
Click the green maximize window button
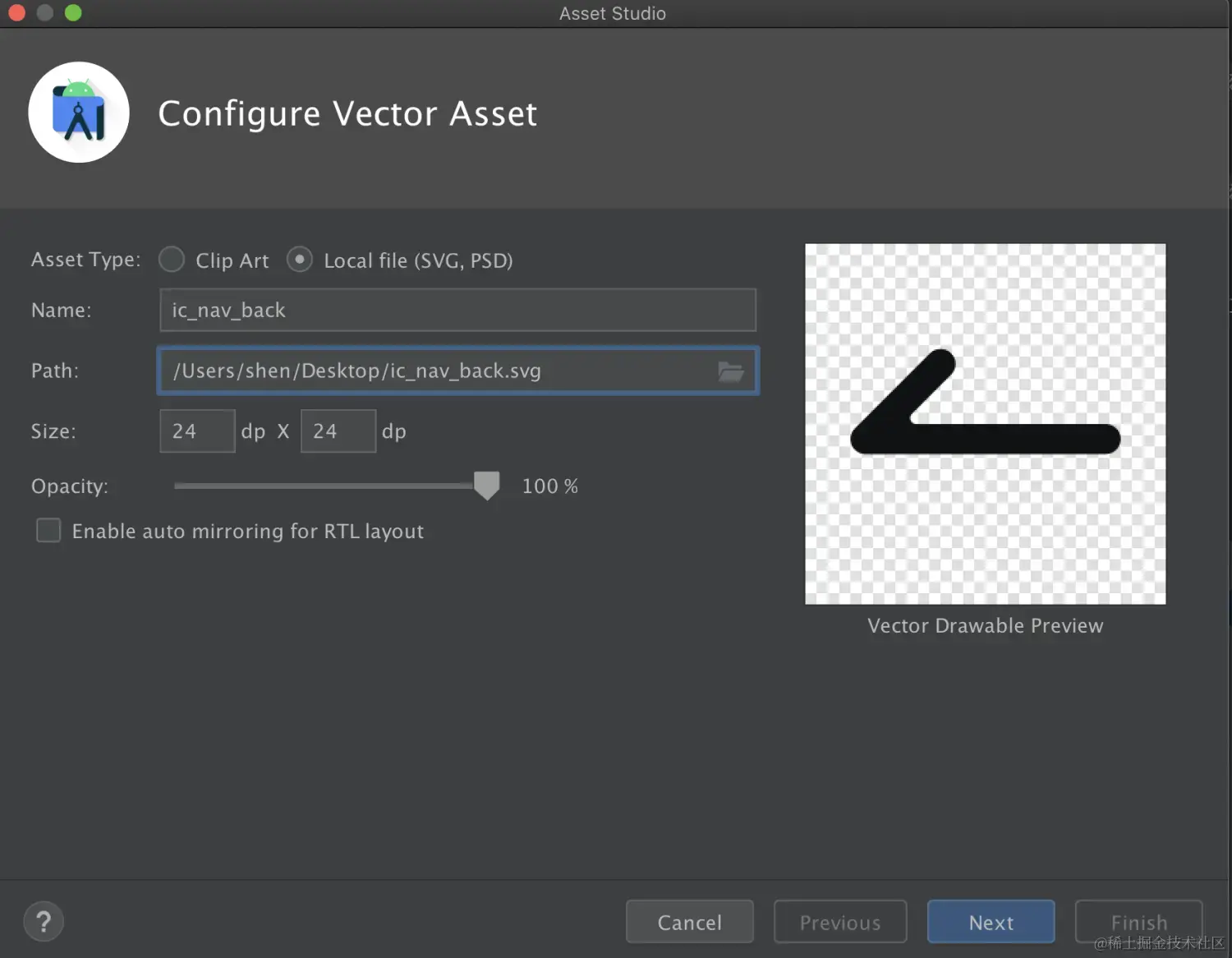click(x=73, y=12)
